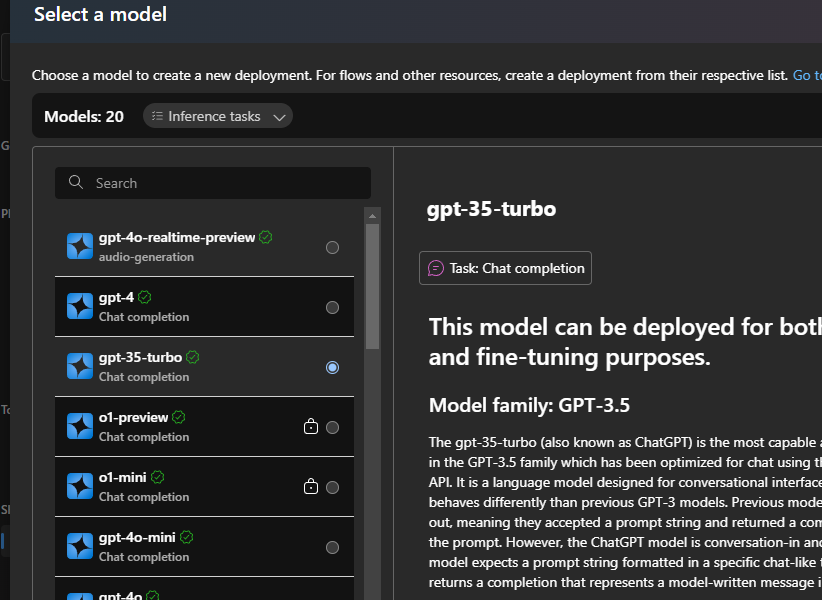Click the o1-mini model icon
This screenshot has height=600, width=822.
80,486
